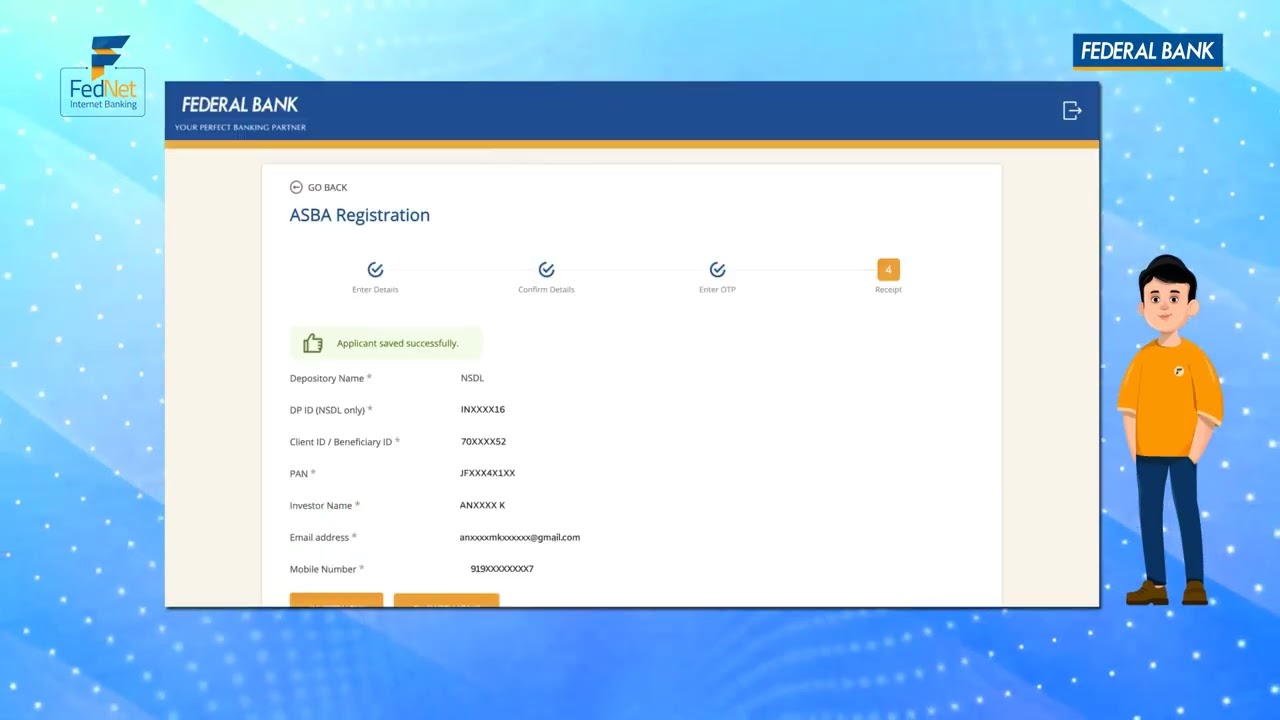
Task: Click Investor Name value ANXXXX K
Action: (x=482, y=505)
